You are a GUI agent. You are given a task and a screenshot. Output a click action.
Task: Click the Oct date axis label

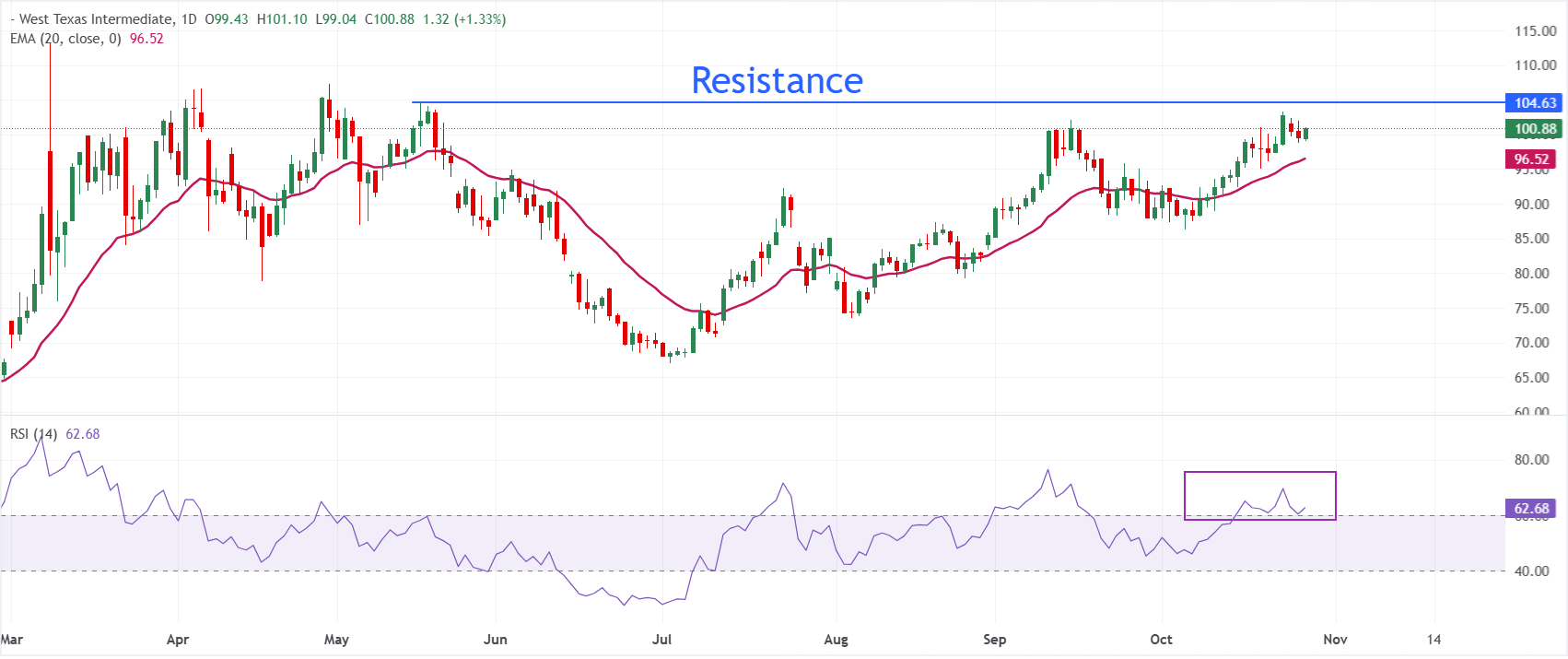tap(1161, 640)
